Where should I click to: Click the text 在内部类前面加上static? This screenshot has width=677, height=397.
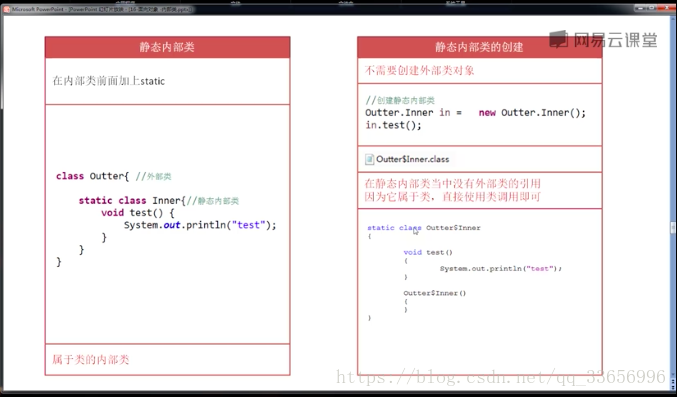tap(109, 81)
